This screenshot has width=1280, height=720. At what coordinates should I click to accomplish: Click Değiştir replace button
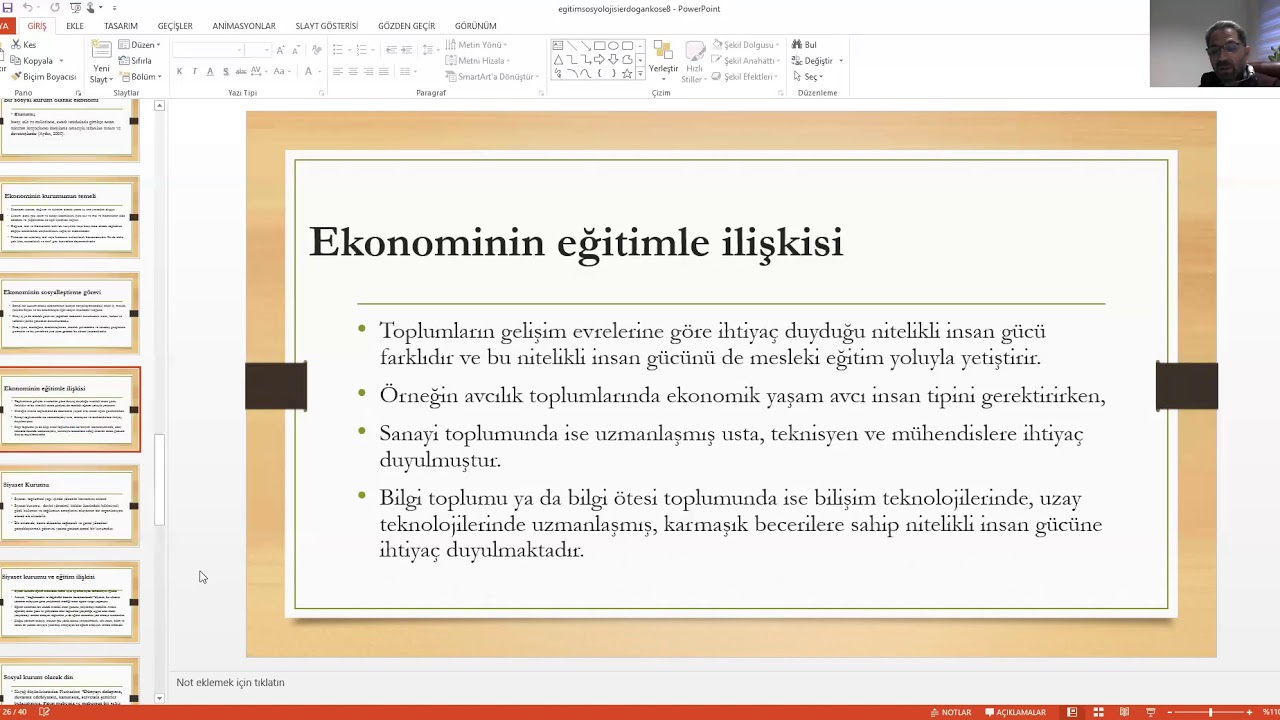tap(818, 61)
